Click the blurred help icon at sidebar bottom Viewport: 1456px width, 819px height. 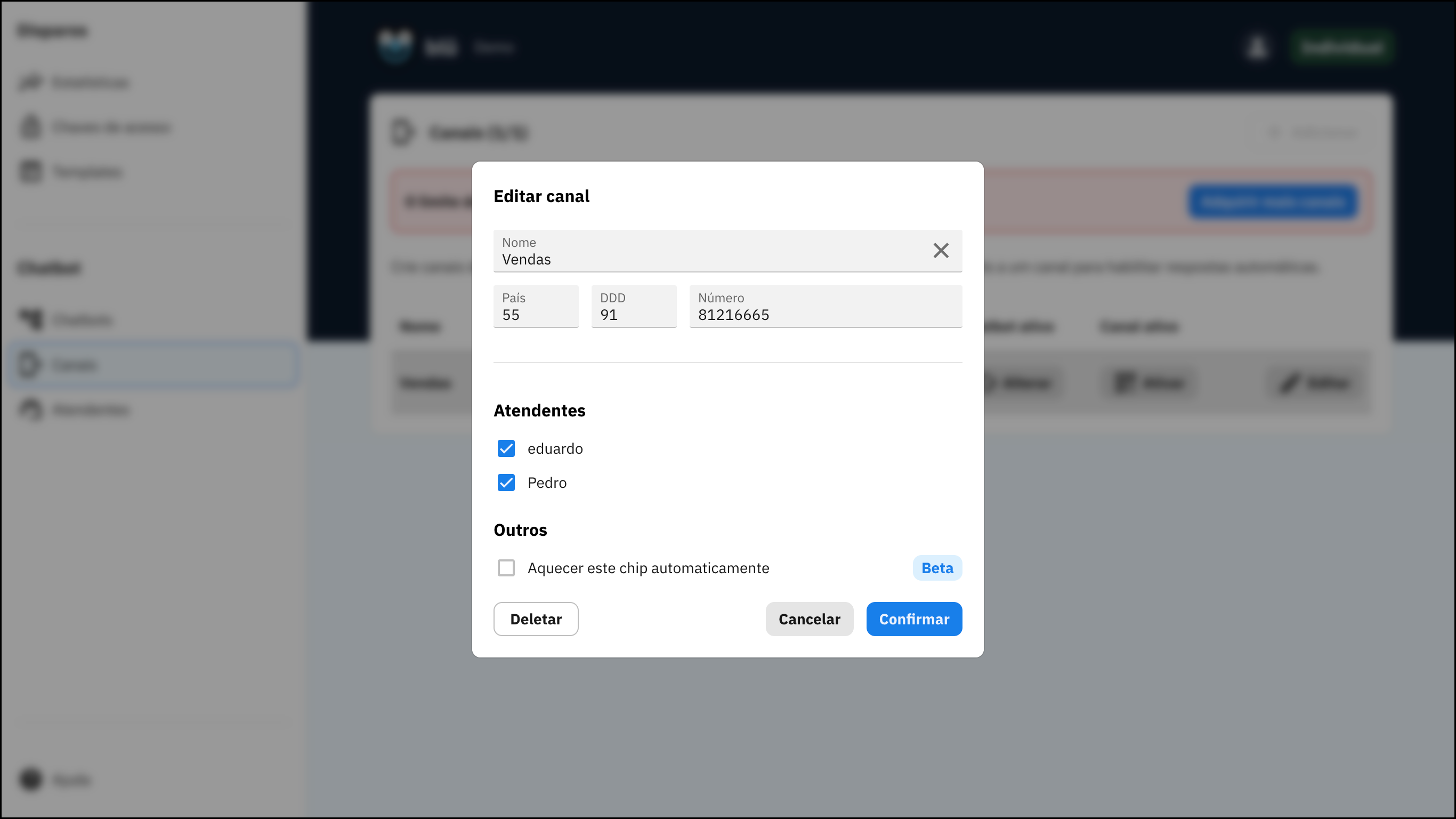[30, 780]
